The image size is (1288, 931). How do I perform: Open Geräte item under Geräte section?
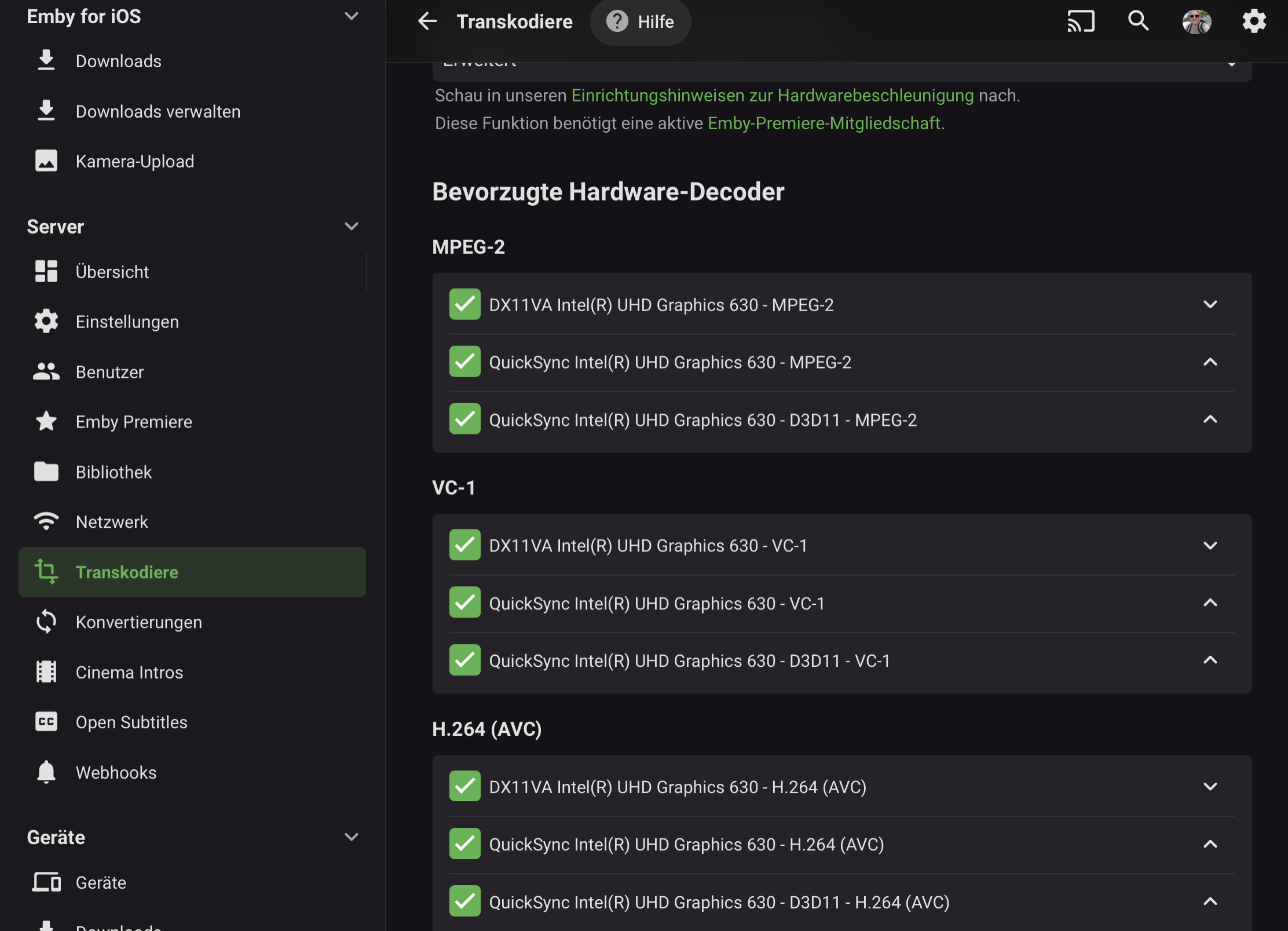pyautogui.click(x=192, y=882)
